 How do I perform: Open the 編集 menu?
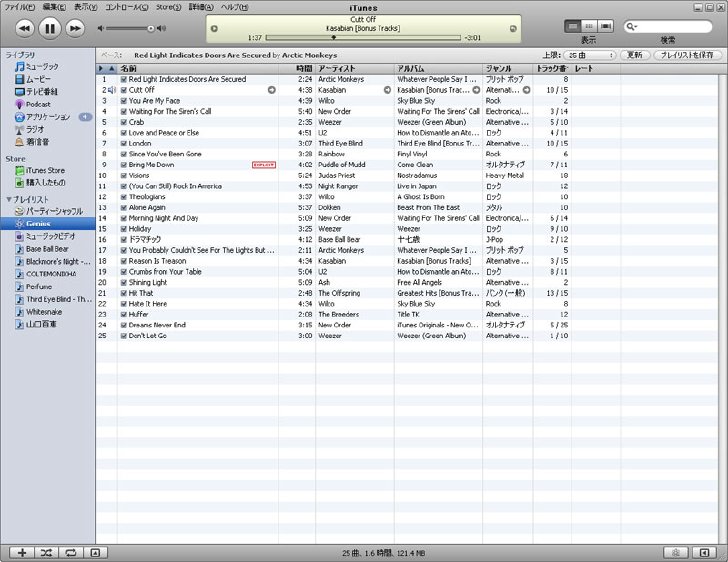[54, 7]
